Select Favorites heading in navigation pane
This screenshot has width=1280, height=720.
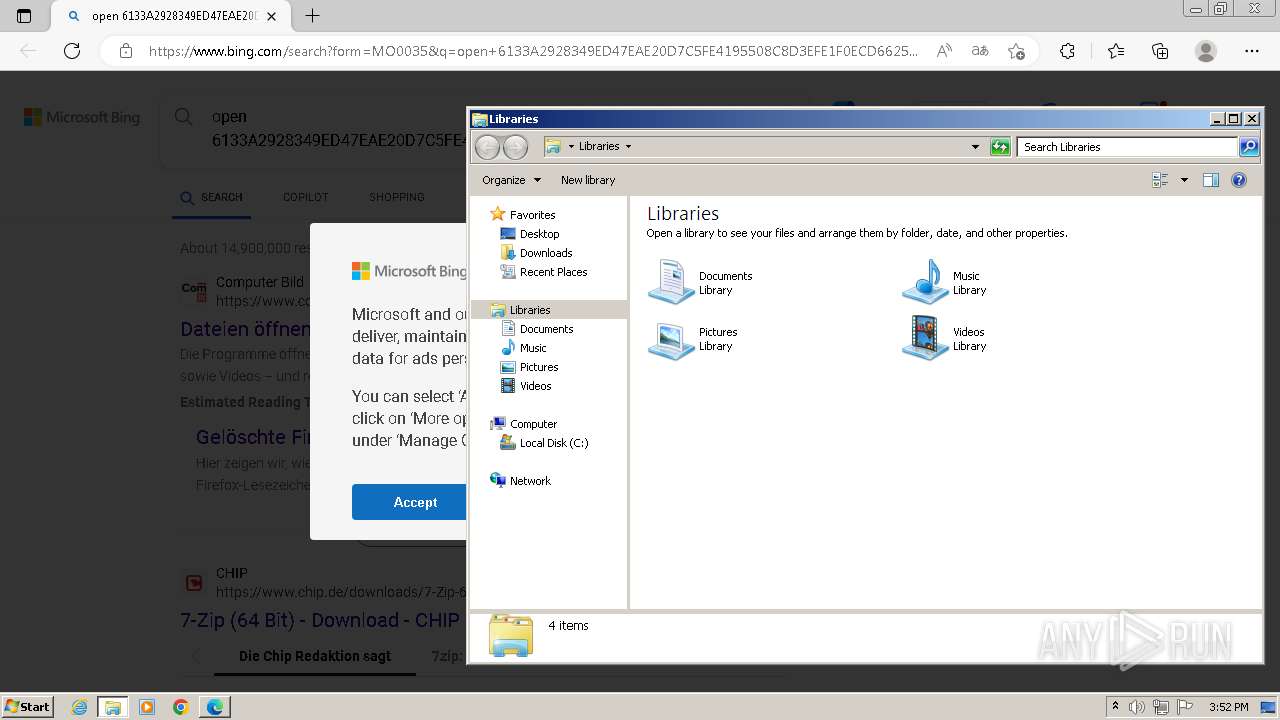tap(532, 215)
